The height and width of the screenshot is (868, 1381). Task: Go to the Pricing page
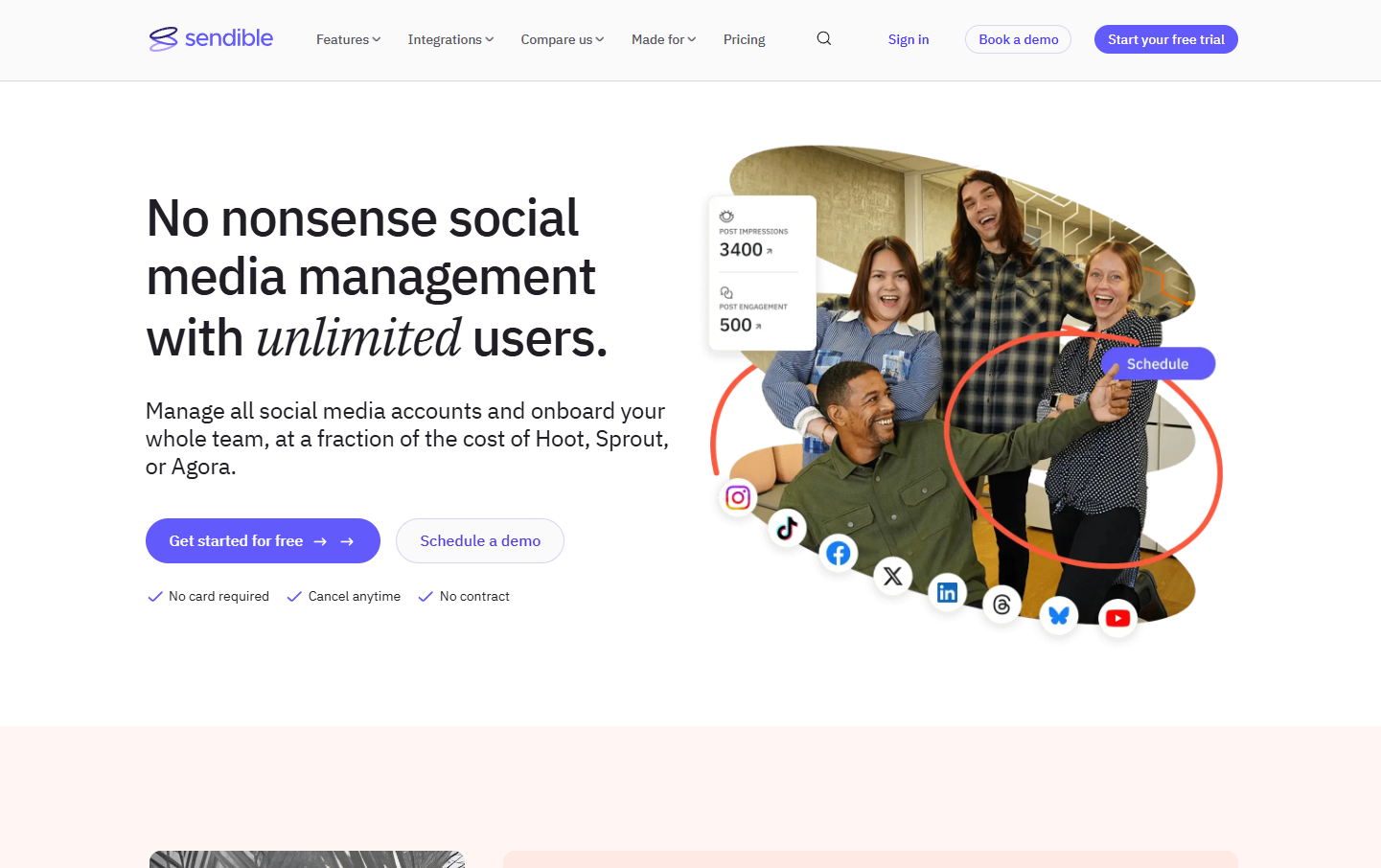(x=744, y=39)
